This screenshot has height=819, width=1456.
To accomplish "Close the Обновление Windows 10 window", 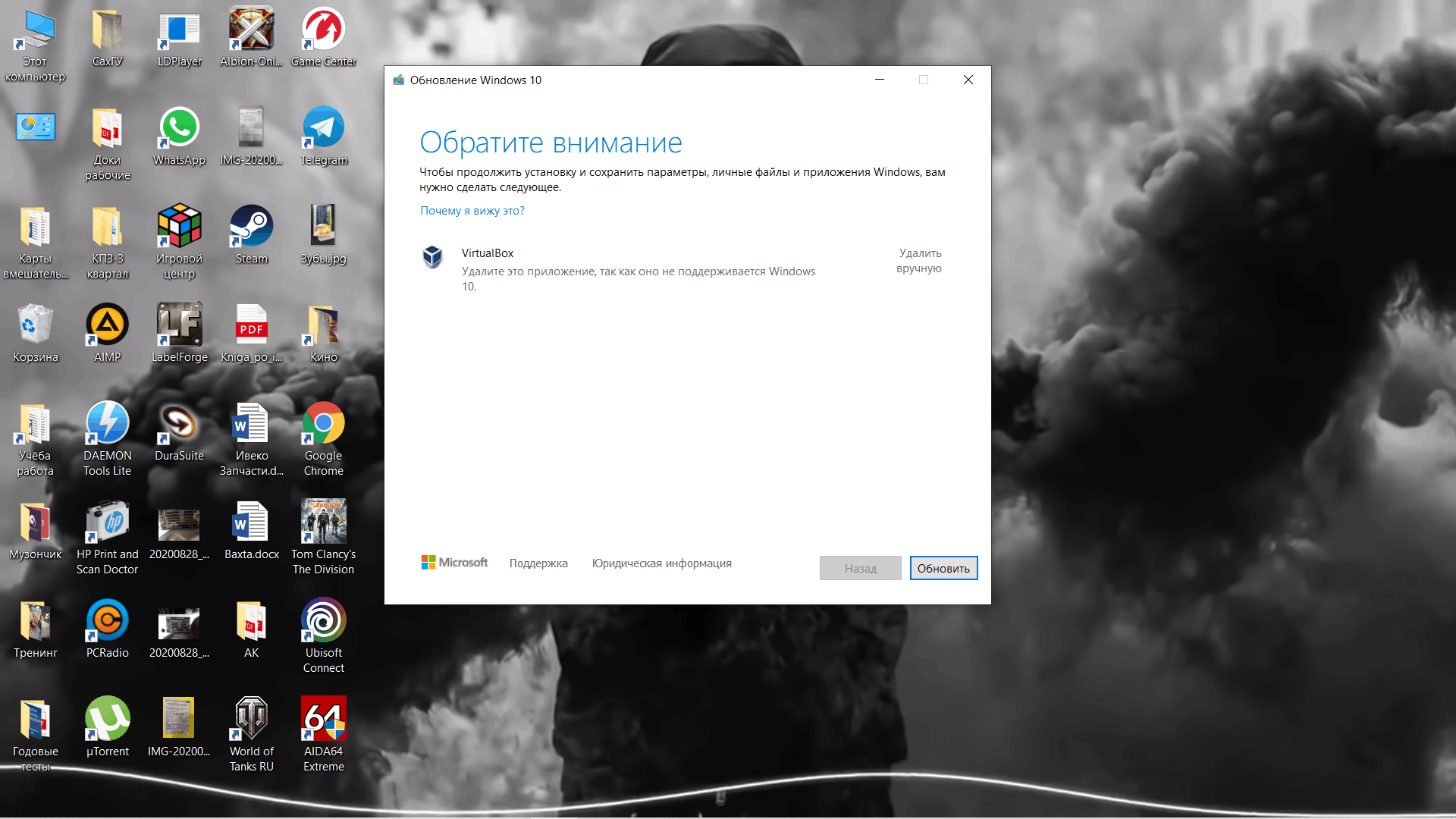I will [968, 80].
